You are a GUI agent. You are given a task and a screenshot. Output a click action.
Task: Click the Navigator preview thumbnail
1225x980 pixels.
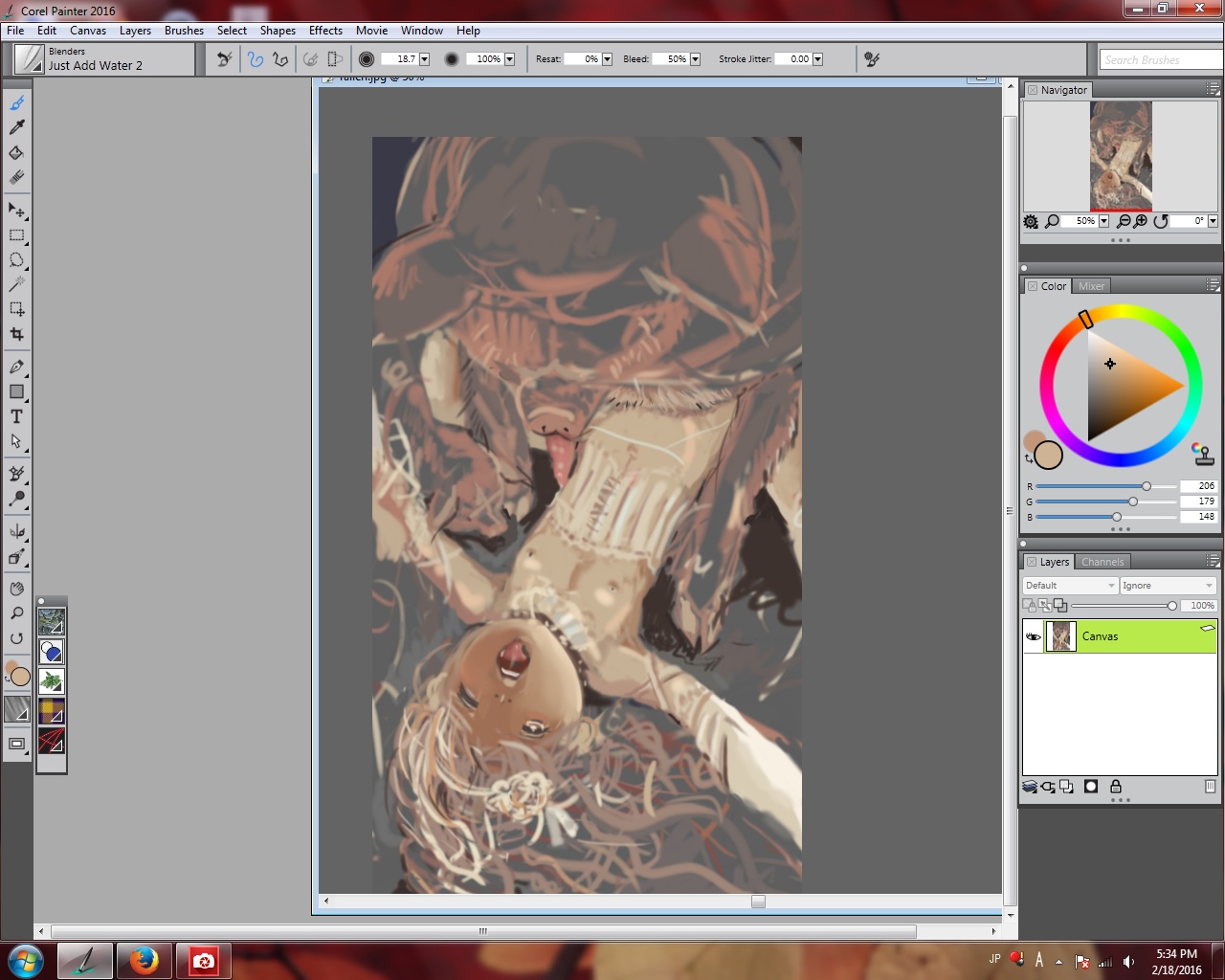(1121, 156)
